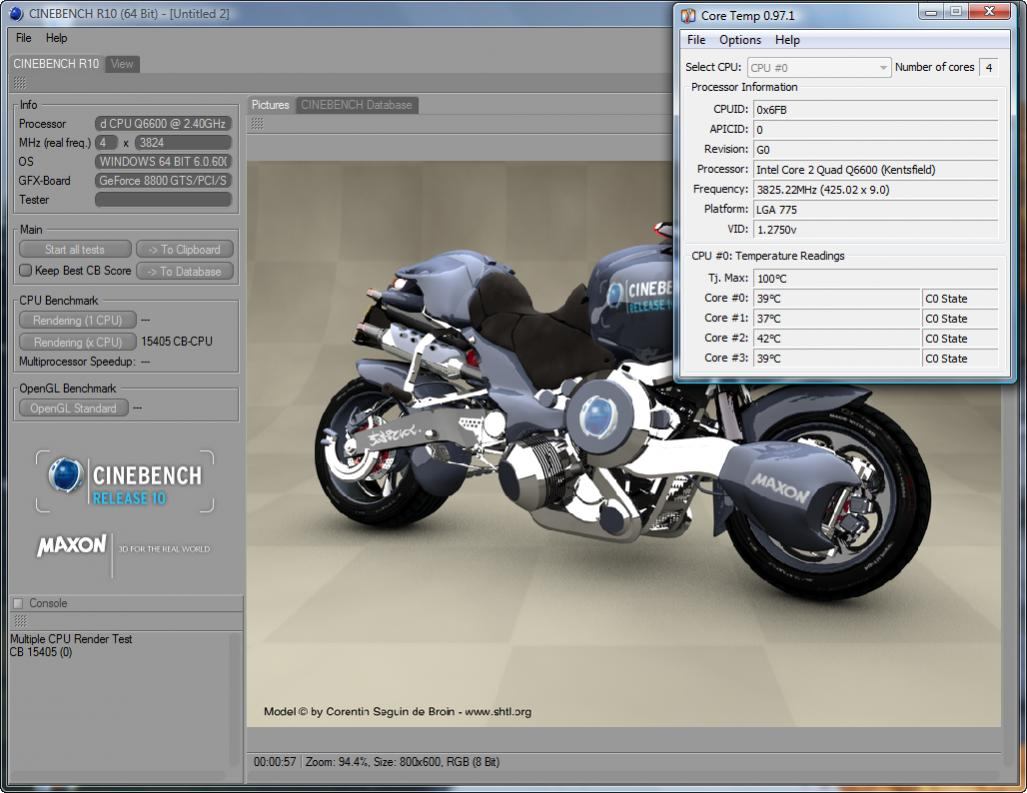The width and height of the screenshot is (1027, 793).
Task: Click the Number of cores value box
Action: (988, 67)
